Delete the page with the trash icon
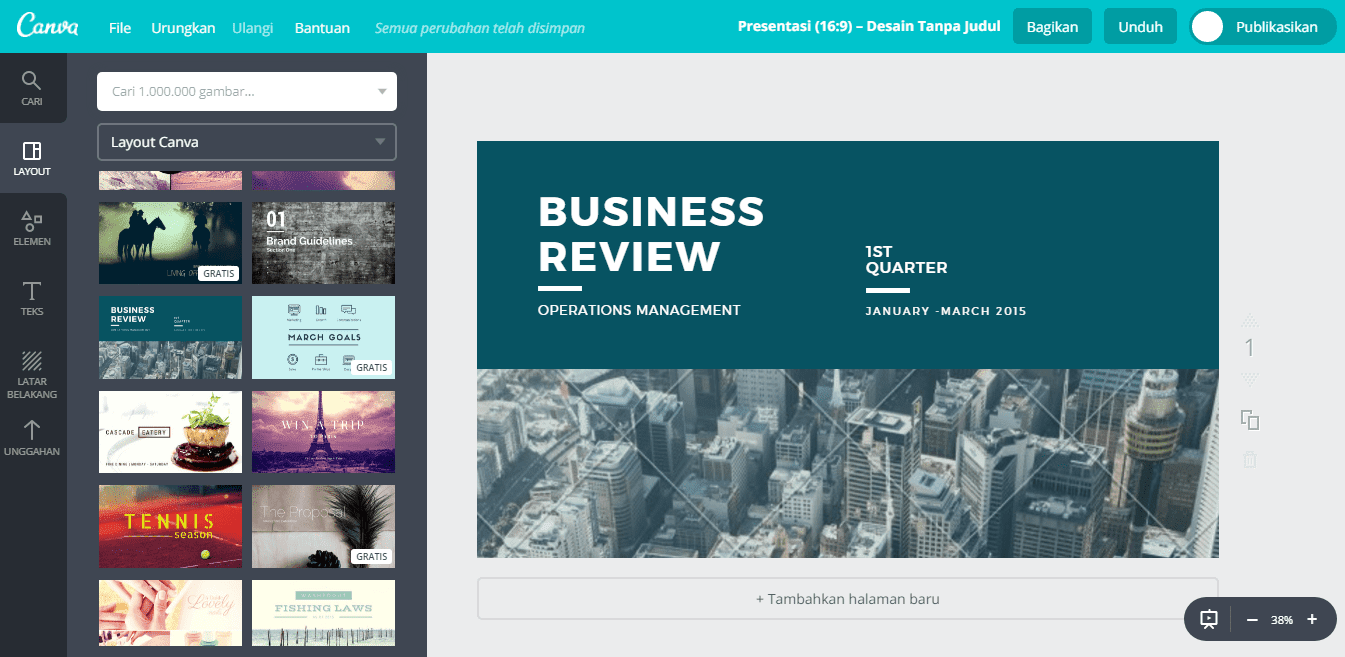 1250,460
